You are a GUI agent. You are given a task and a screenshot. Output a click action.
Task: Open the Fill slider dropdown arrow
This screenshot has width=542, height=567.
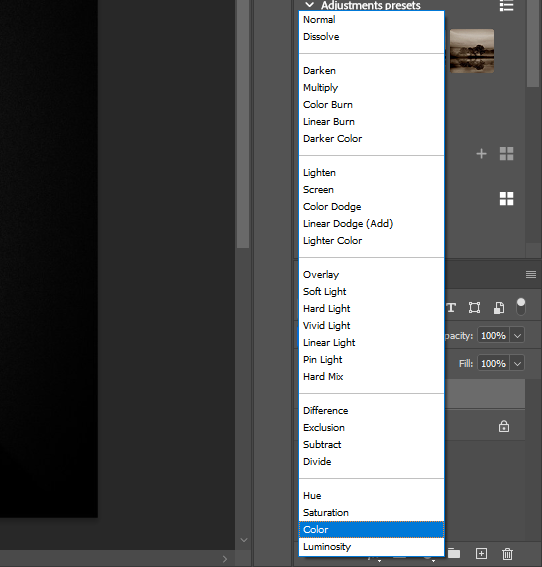517,363
